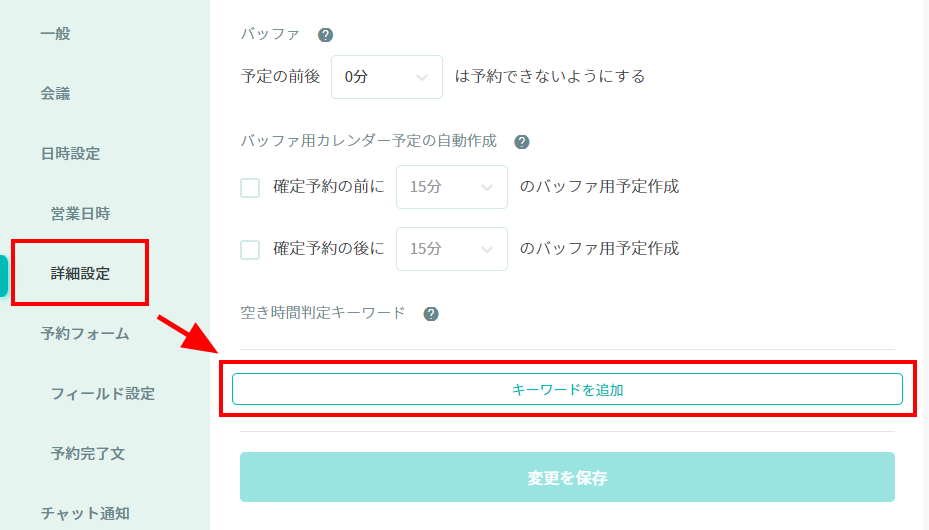Select 詳細設定 in the sidebar

[x=80, y=273]
